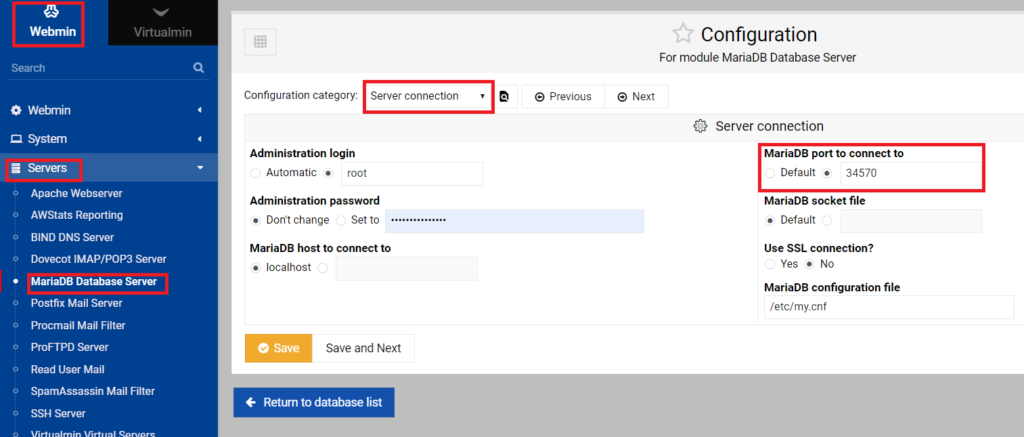The width and height of the screenshot is (1024, 437).
Task: Select custom MariaDB port radio
Action: click(827, 173)
